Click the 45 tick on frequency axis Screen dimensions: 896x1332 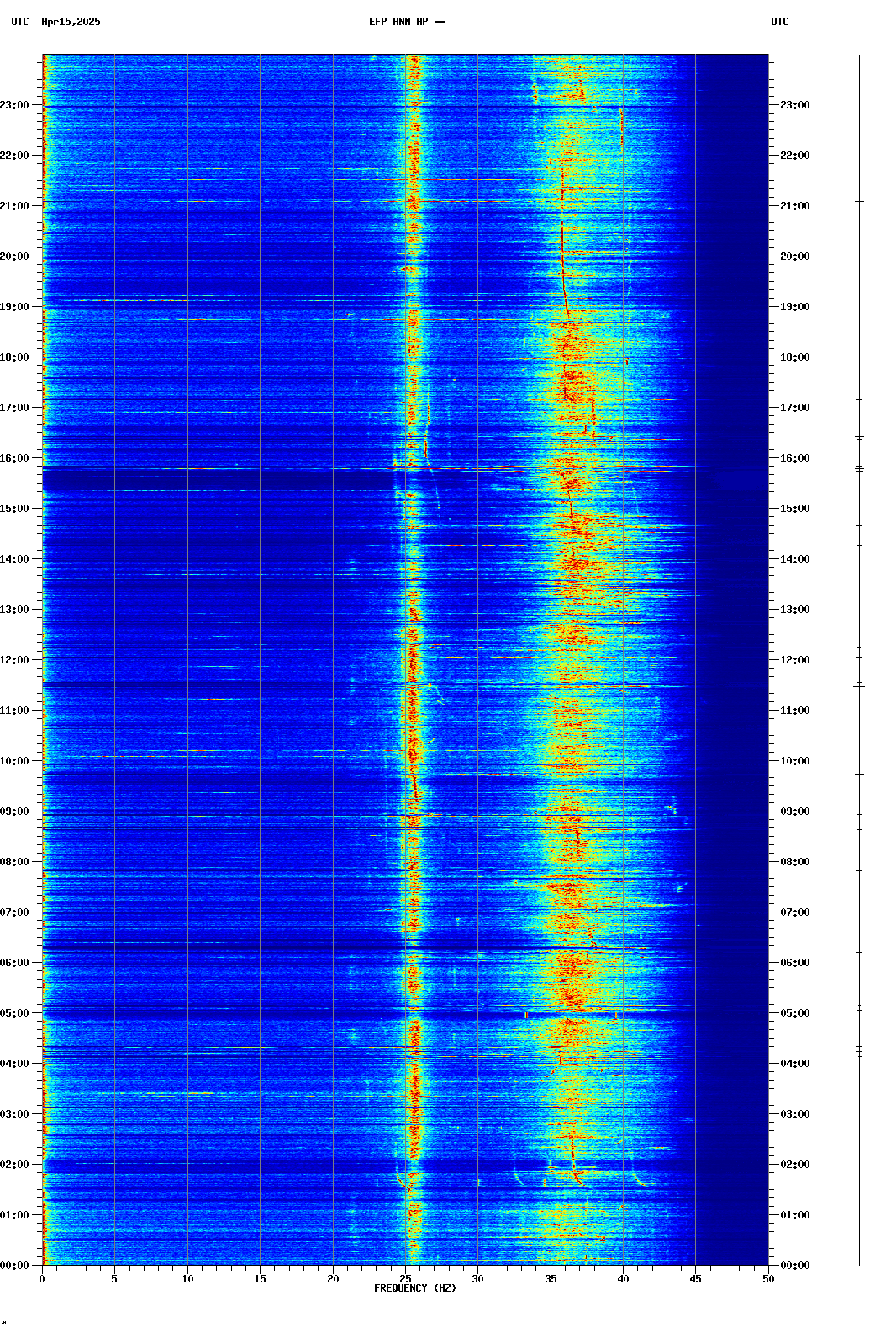click(x=696, y=1279)
